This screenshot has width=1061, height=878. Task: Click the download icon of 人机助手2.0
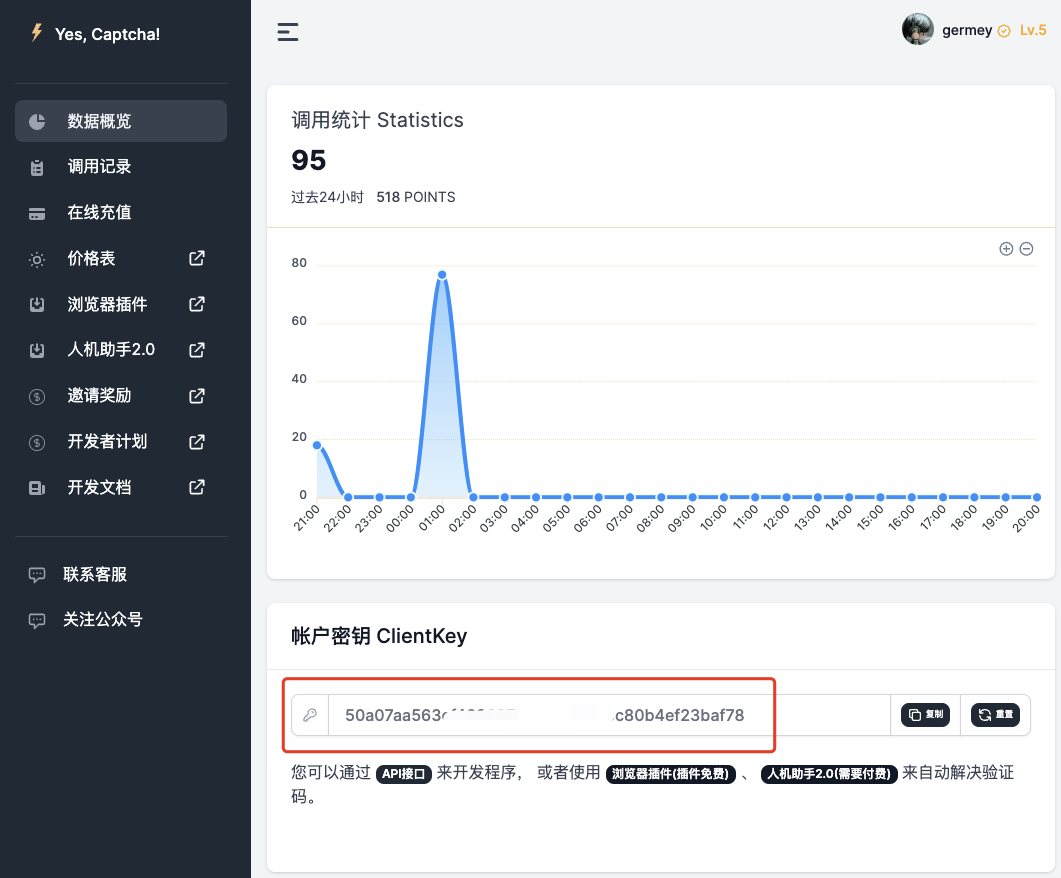[37, 350]
